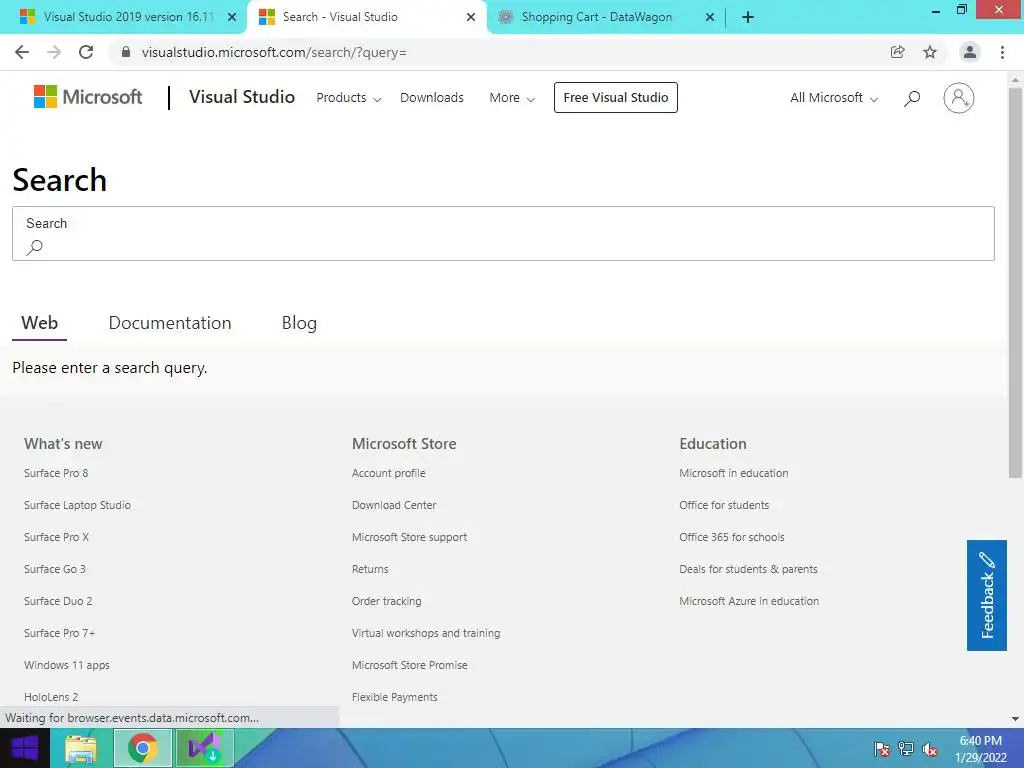Open Office for students link

(724, 505)
